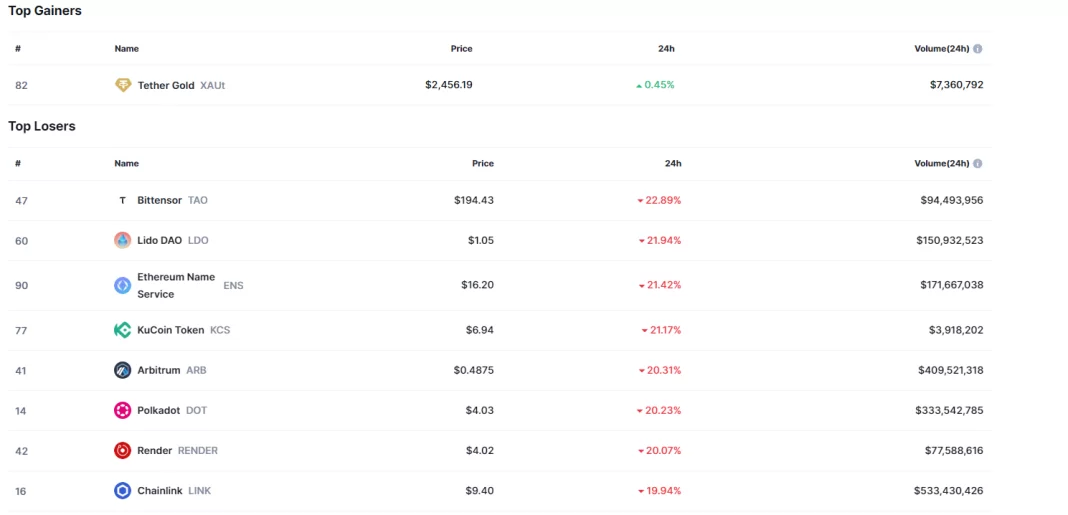This screenshot has height=515, width=1068.
Task: Open the Bittensor coin page link
Action: point(160,201)
